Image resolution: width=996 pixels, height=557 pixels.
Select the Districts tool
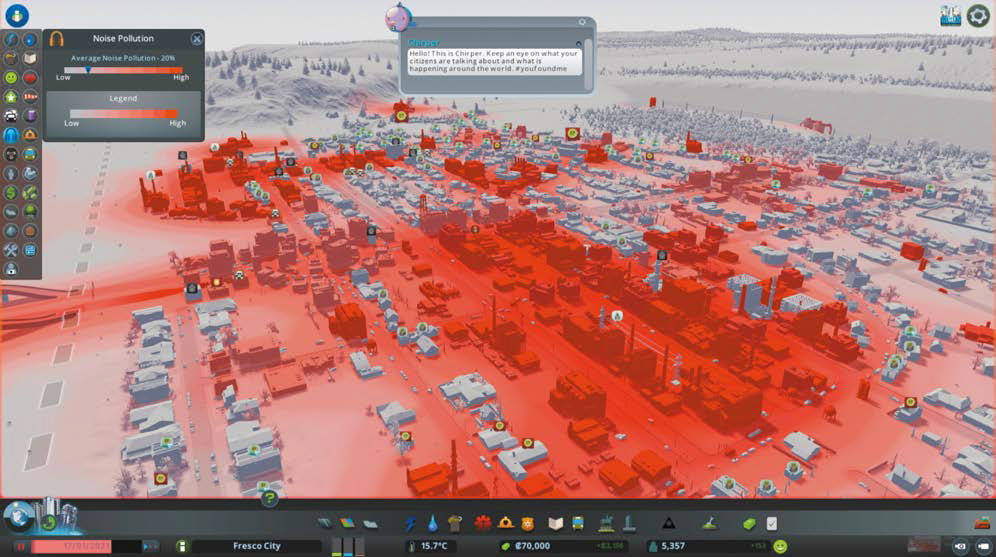(370, 524)
